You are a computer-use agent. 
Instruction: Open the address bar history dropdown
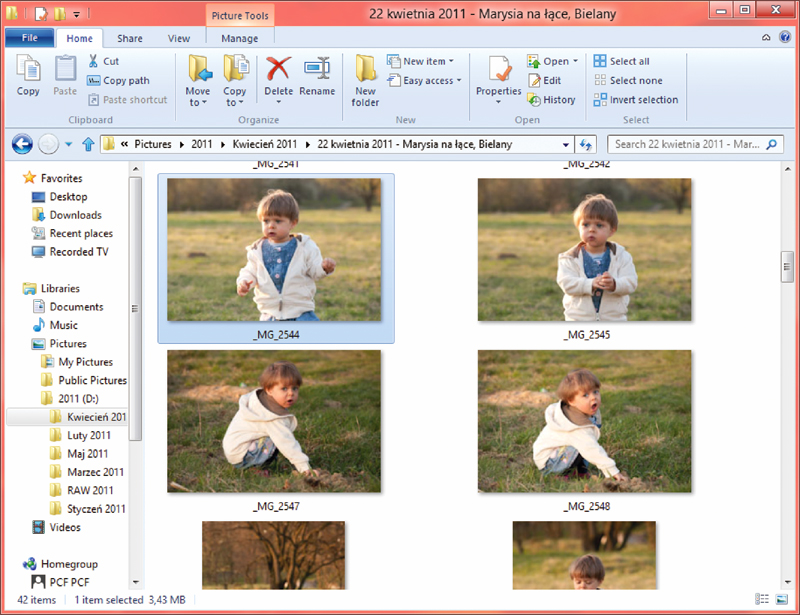click(x=567, y=144)
